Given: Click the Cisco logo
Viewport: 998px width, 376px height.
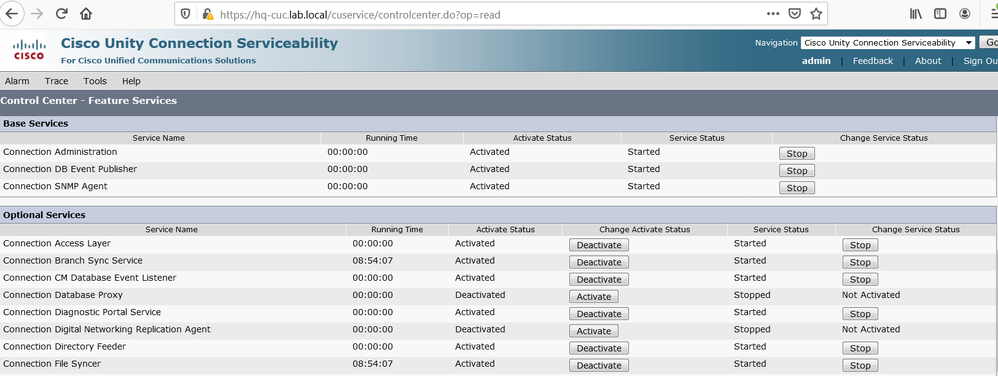Looking at the screenshot, I should (x=29, y=50).
